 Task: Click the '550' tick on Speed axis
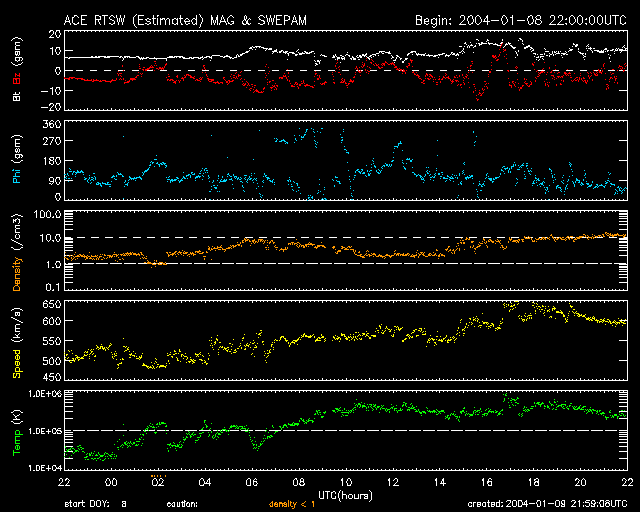click(x=52, y=341)
